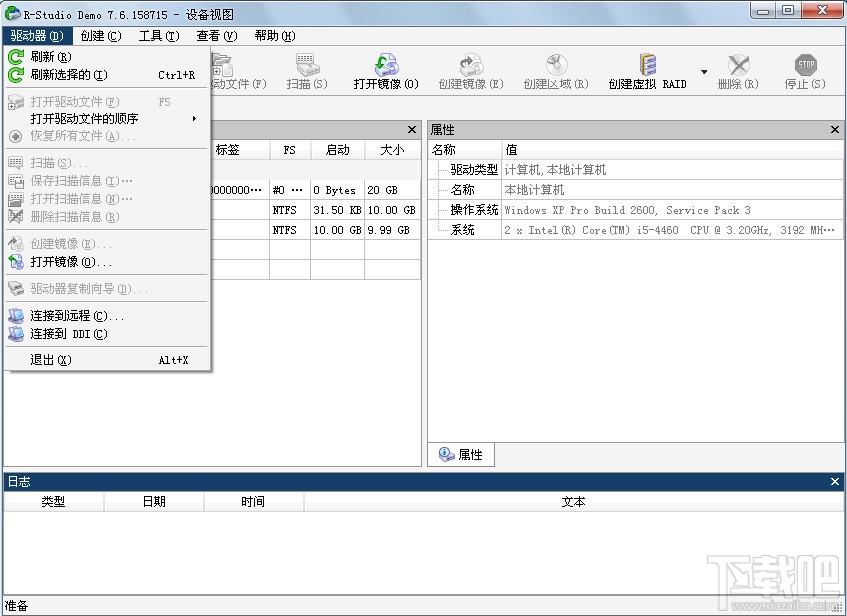
Task: Open the 工具 (T) menu
Action: [x=159, y=36]
